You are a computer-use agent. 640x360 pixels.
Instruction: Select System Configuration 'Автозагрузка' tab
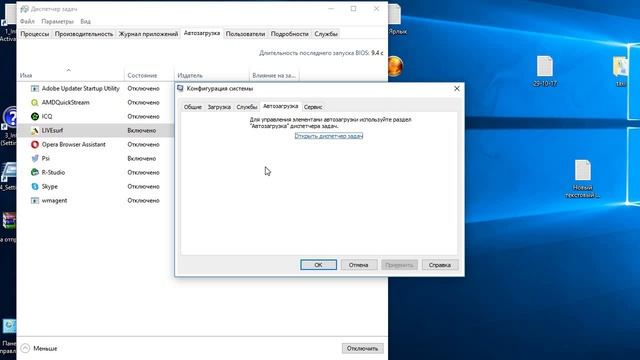point(280,106)
